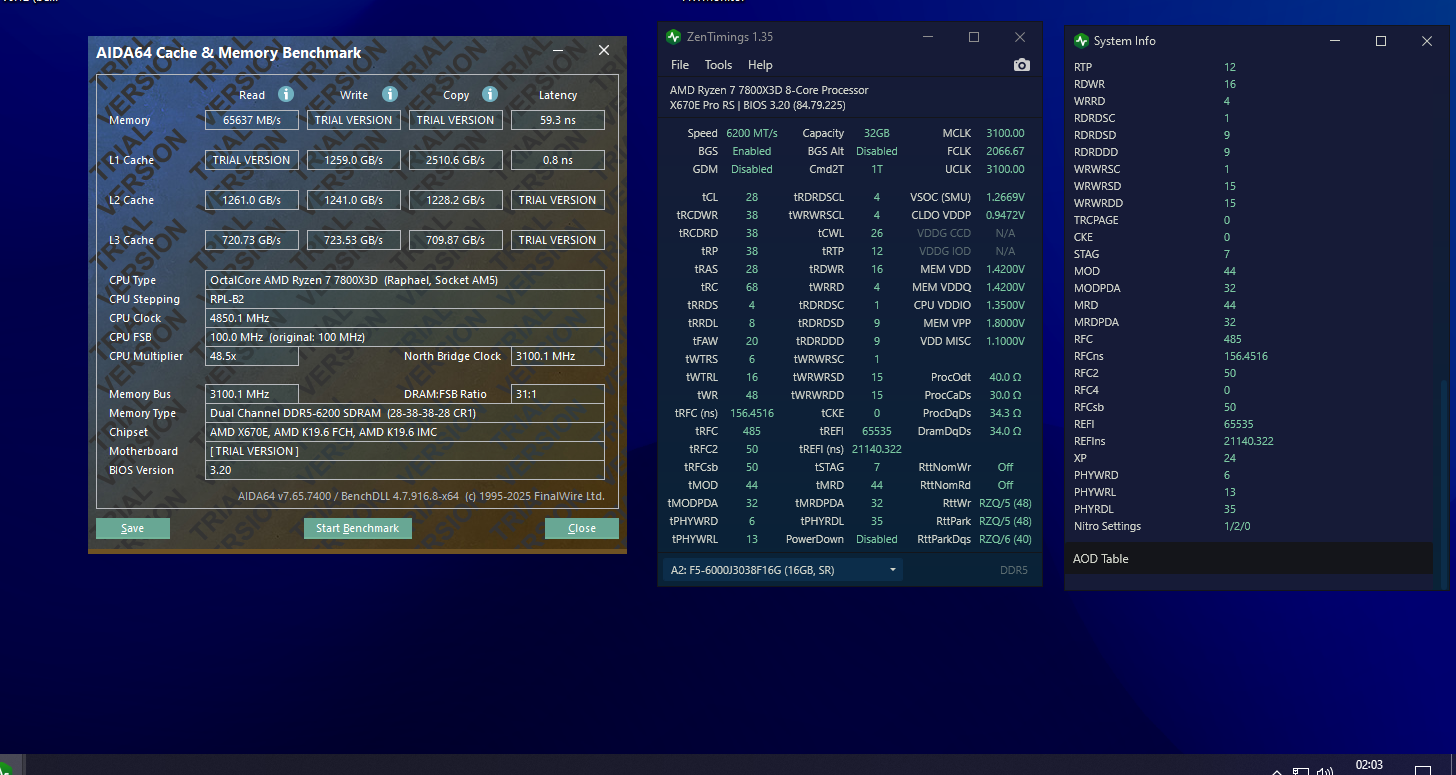Maximize the ZenTimings window
The height and width of the screenshot is (775, 1456).
[x=974, y=37]
